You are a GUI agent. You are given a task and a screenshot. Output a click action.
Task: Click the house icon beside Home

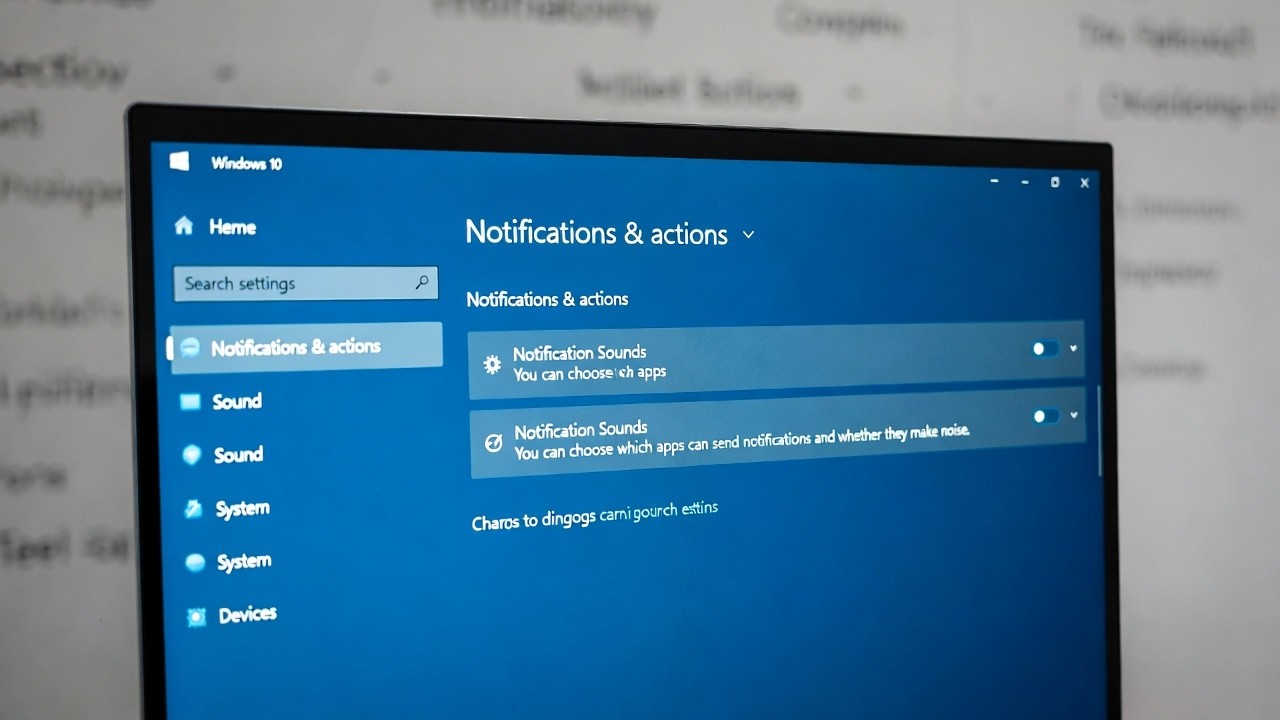[183, 226]
